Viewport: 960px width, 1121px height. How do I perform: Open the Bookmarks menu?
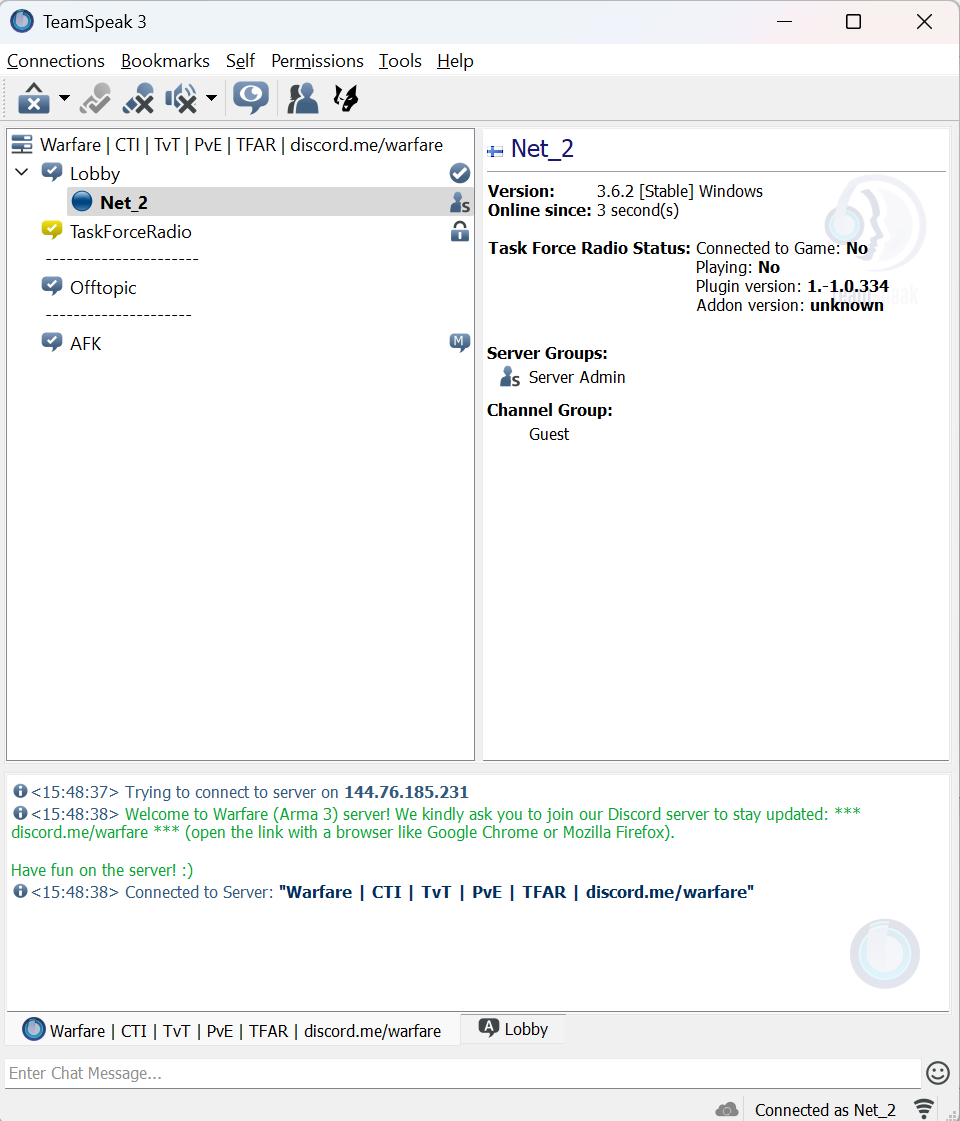165,61
